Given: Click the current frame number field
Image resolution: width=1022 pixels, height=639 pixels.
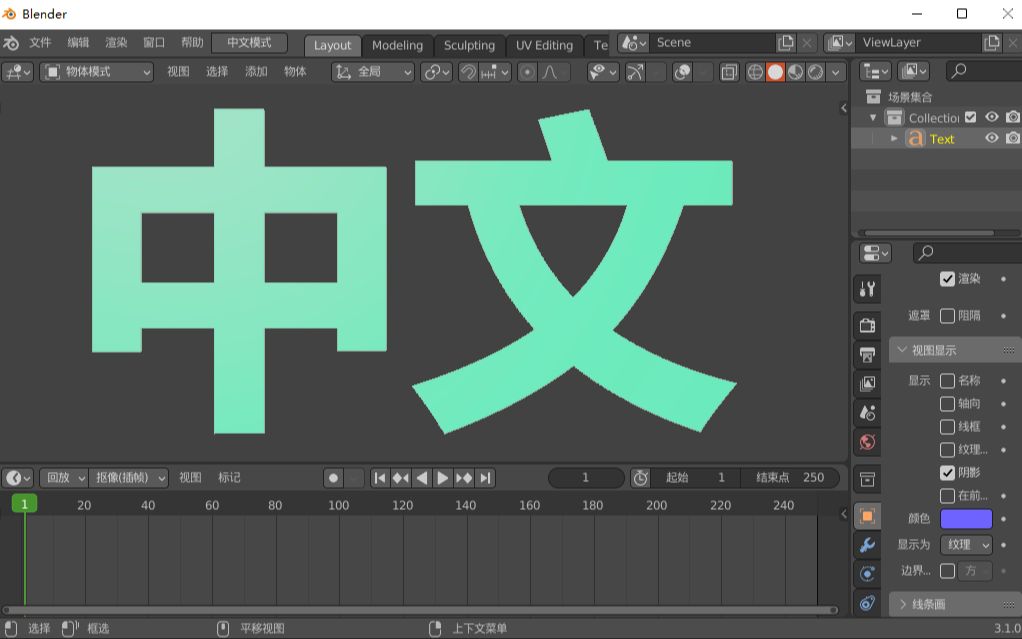Looking at the screenshot, I should click(x=586, y=478).
